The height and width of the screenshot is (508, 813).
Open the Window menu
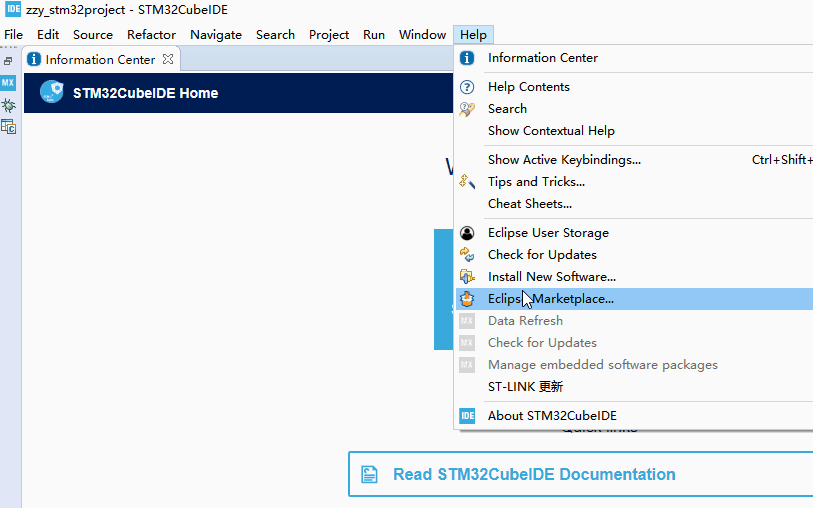click(x=422, y=35)
